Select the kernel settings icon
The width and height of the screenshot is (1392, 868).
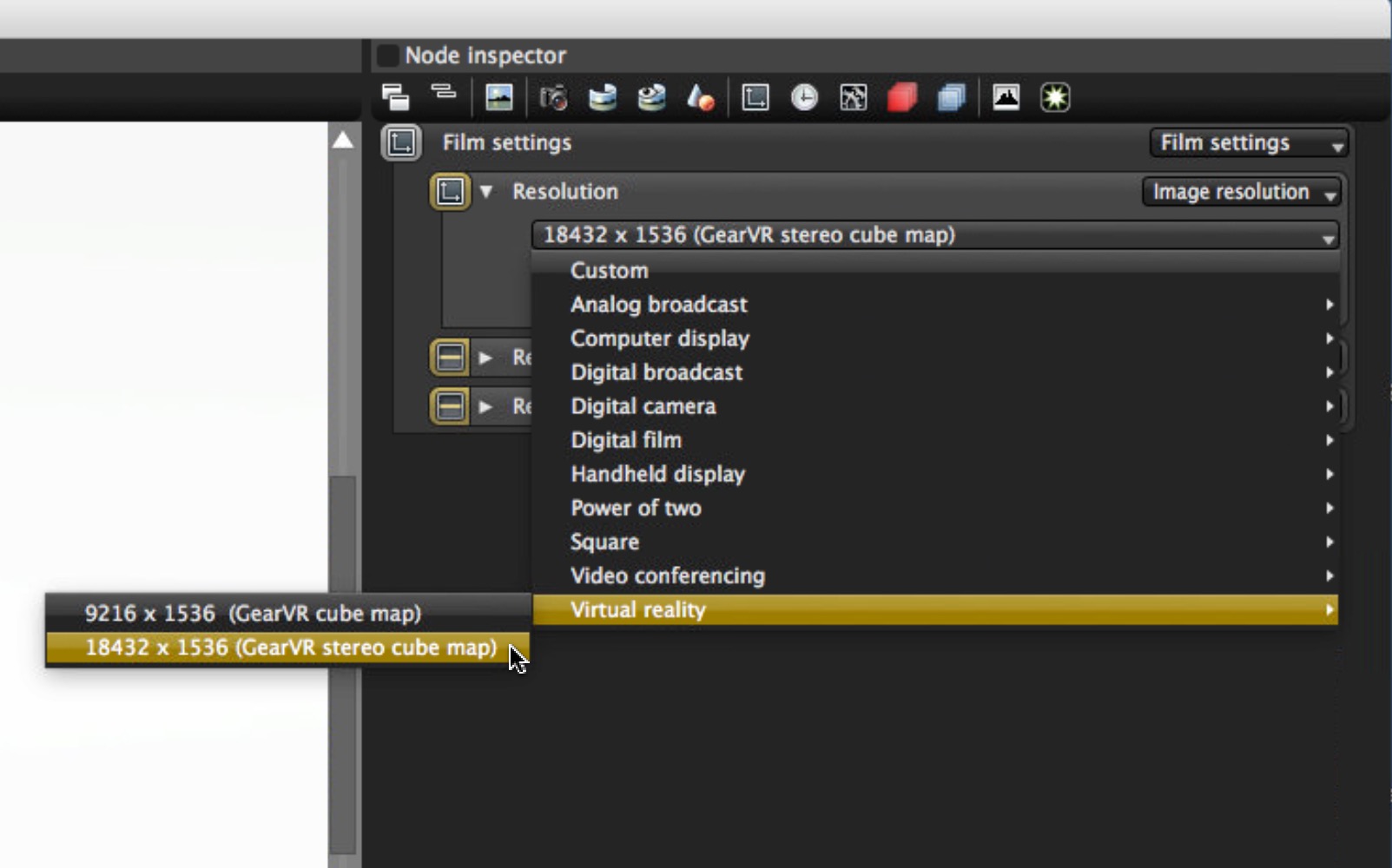pos(854,97)
